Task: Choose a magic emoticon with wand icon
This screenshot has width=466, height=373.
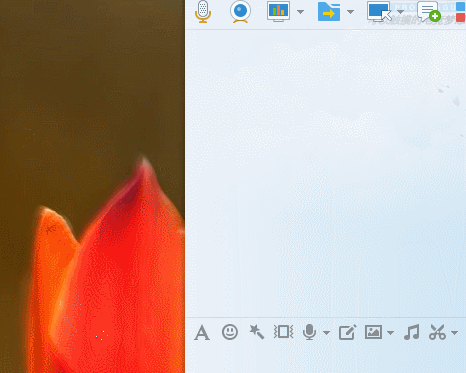Action: pos(257,332)
